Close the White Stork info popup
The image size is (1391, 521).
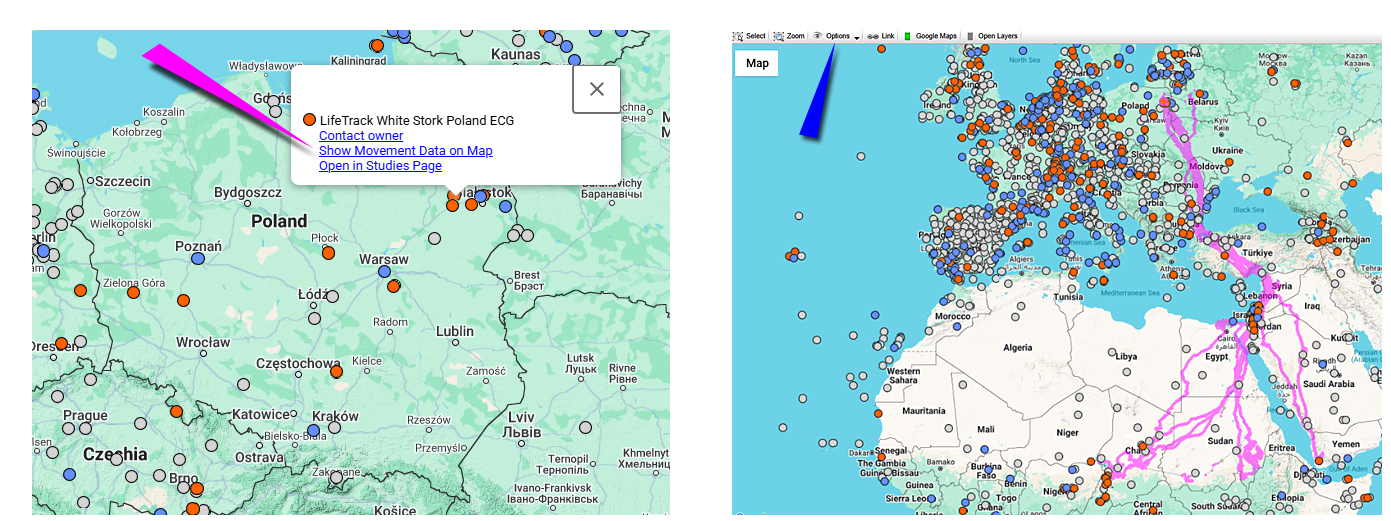(x=597, y=89)
